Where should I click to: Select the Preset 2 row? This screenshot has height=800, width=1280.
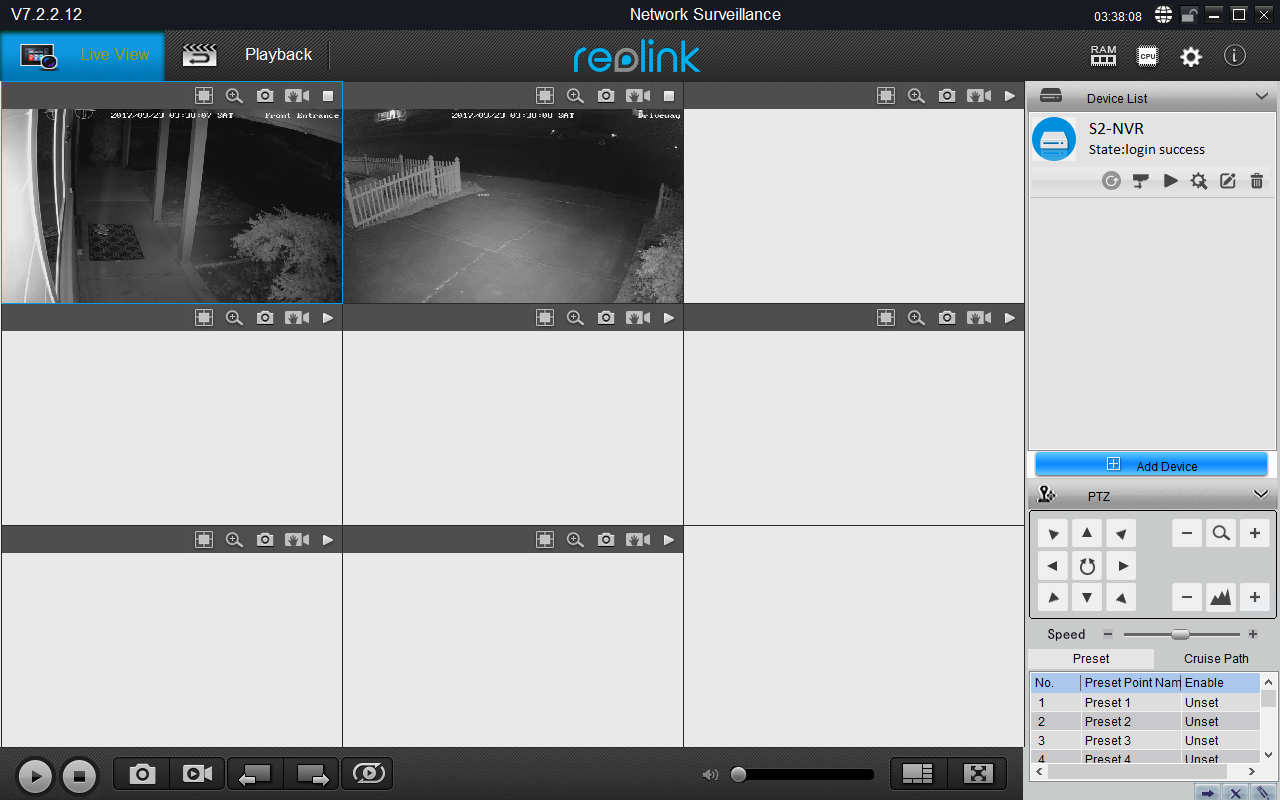pos(1108,722)
